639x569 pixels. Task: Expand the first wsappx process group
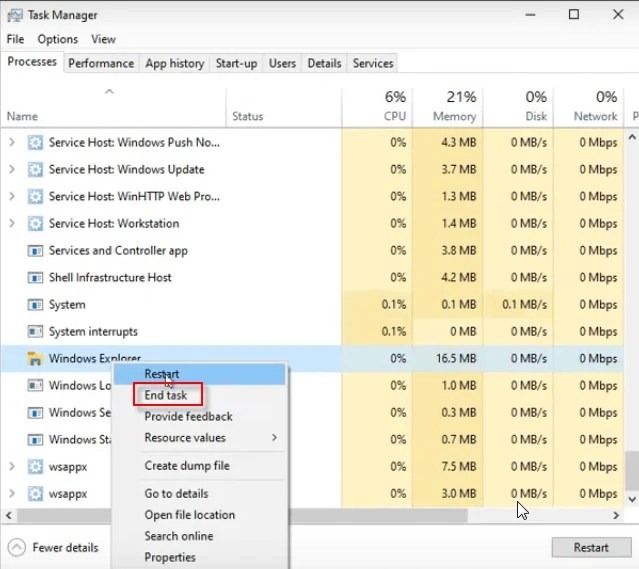coord(12,466)
